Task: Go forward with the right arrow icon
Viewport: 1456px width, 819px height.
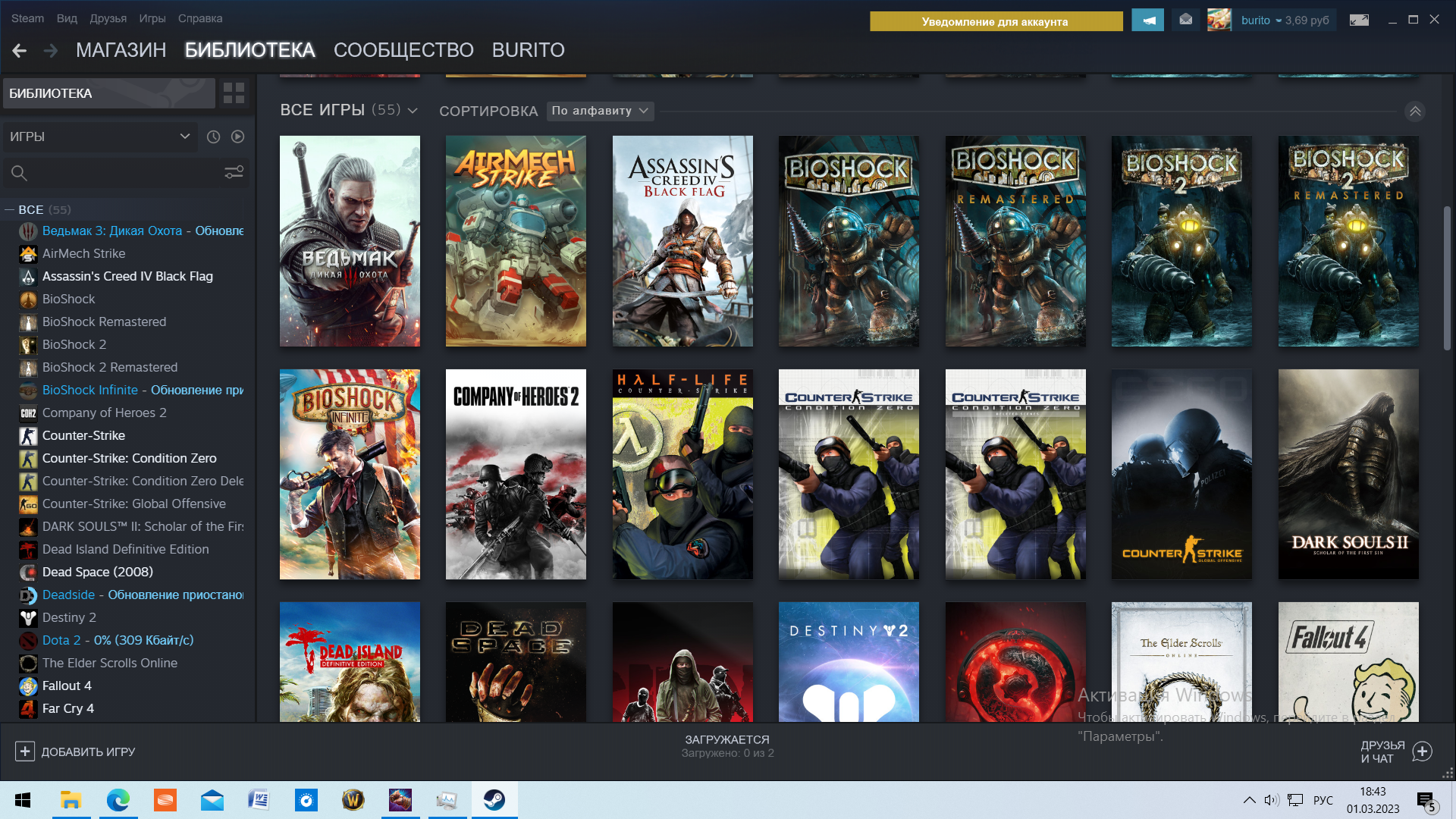Action: [x=51, y=50]
